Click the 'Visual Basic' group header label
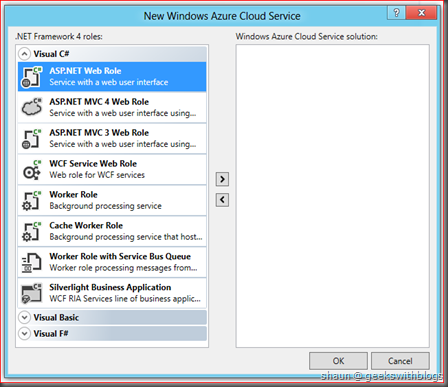This screenshot has width=448, height=387. pos(56,318)
